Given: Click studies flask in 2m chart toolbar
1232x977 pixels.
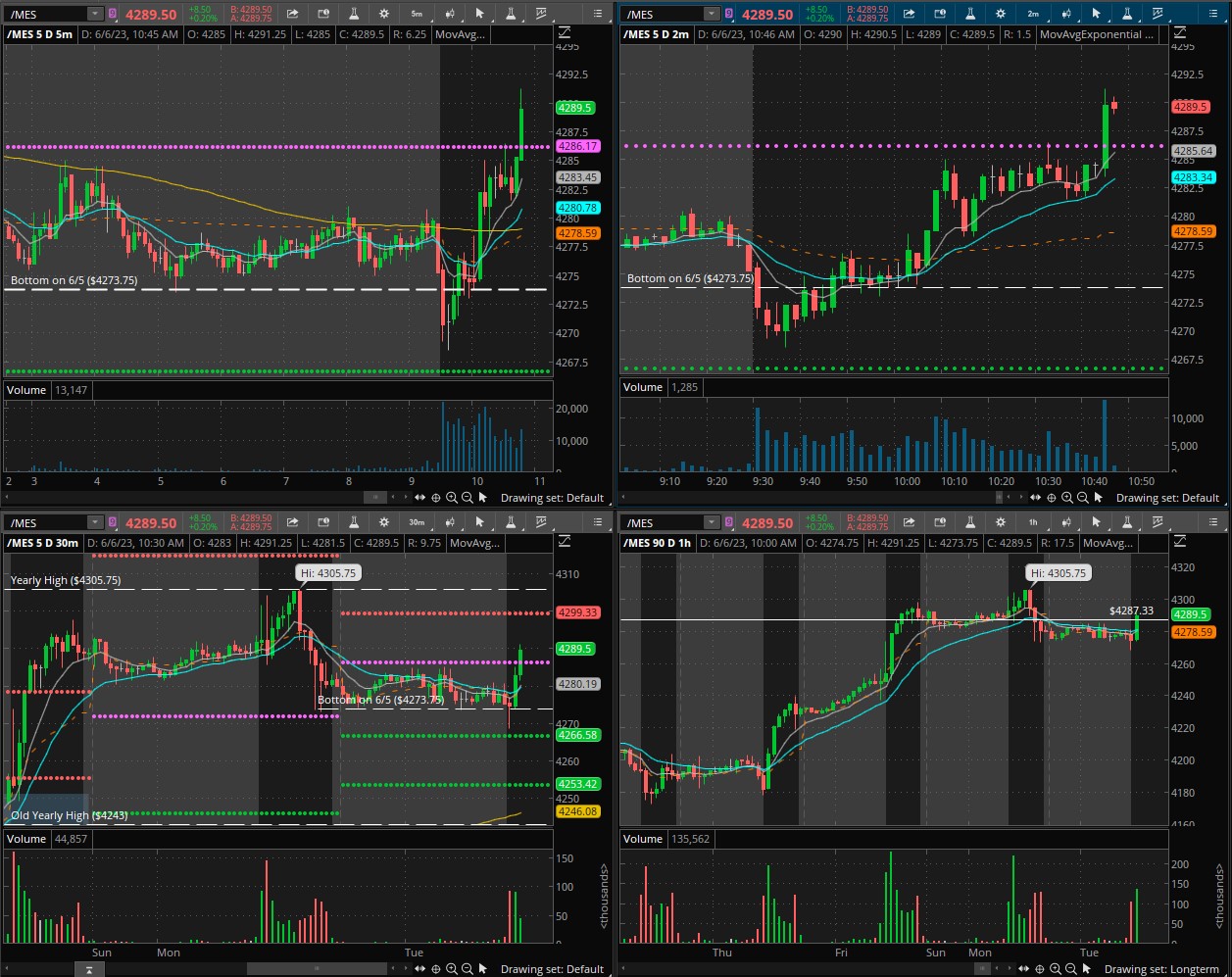Looking at the screenshot, I should (970, 14).
